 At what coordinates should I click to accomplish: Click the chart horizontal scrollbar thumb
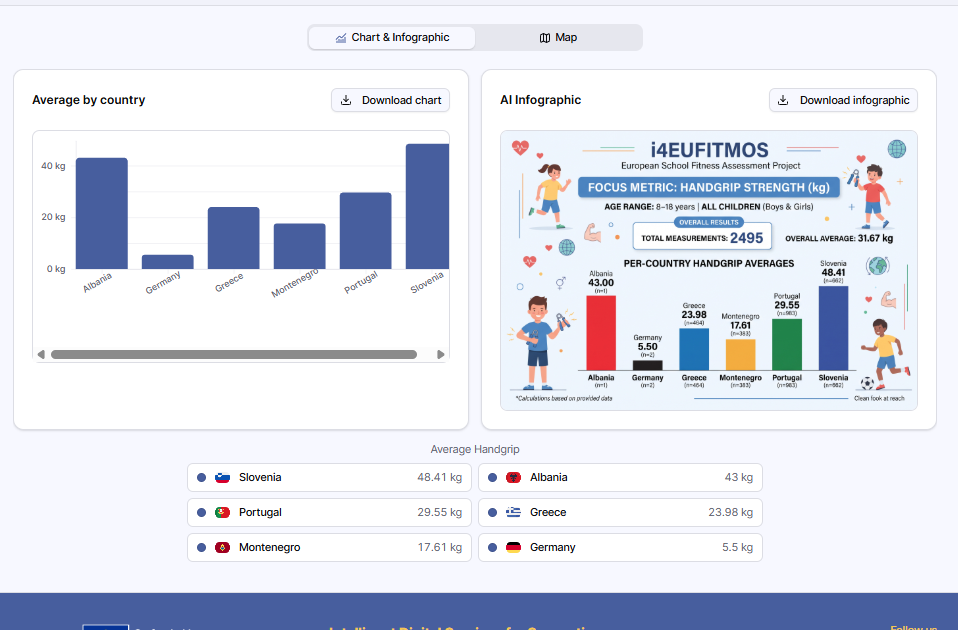coord(234,354)
